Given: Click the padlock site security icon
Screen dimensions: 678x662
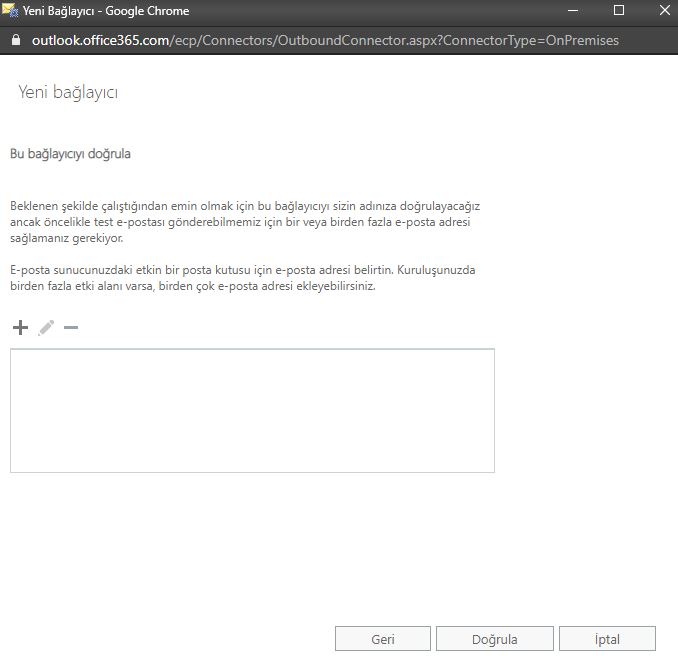Looking at the screenshot, I should pyautogui.click(x=16, y=40).
